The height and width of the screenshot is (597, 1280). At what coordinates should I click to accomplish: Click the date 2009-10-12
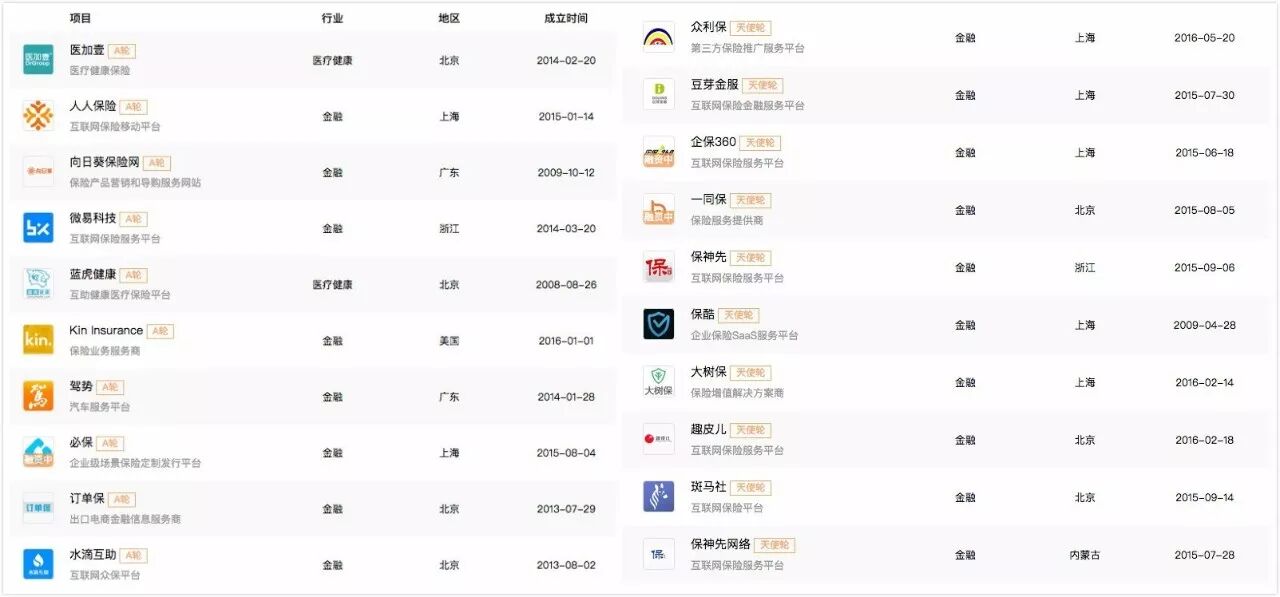point(566,173)
